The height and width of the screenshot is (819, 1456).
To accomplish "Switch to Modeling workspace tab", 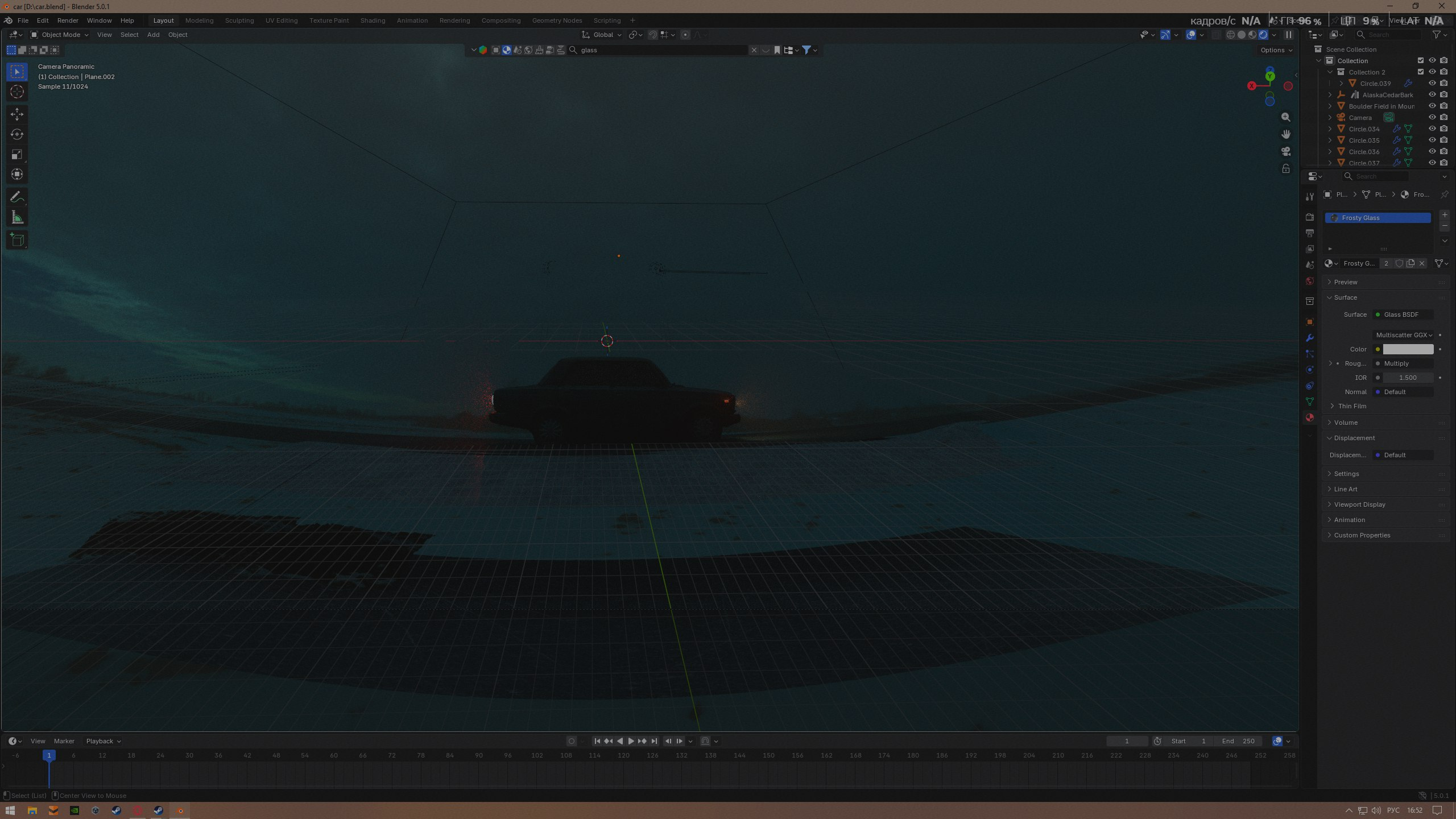I will [199, 20].
